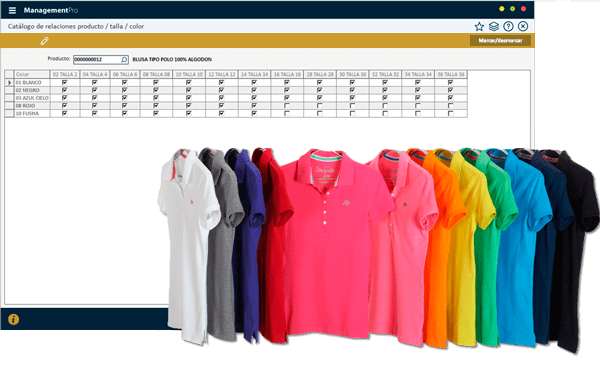Select the 02 NEGRO color cell
Screen dimensions: 600x366
click(x=32, y=90)
